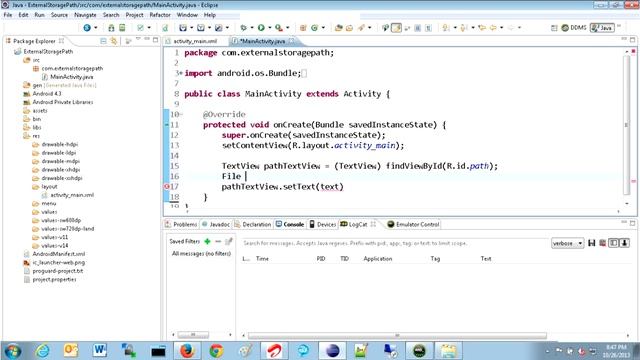Expand the collapsed import statements

pyautogui.click(x=181, y=73)
